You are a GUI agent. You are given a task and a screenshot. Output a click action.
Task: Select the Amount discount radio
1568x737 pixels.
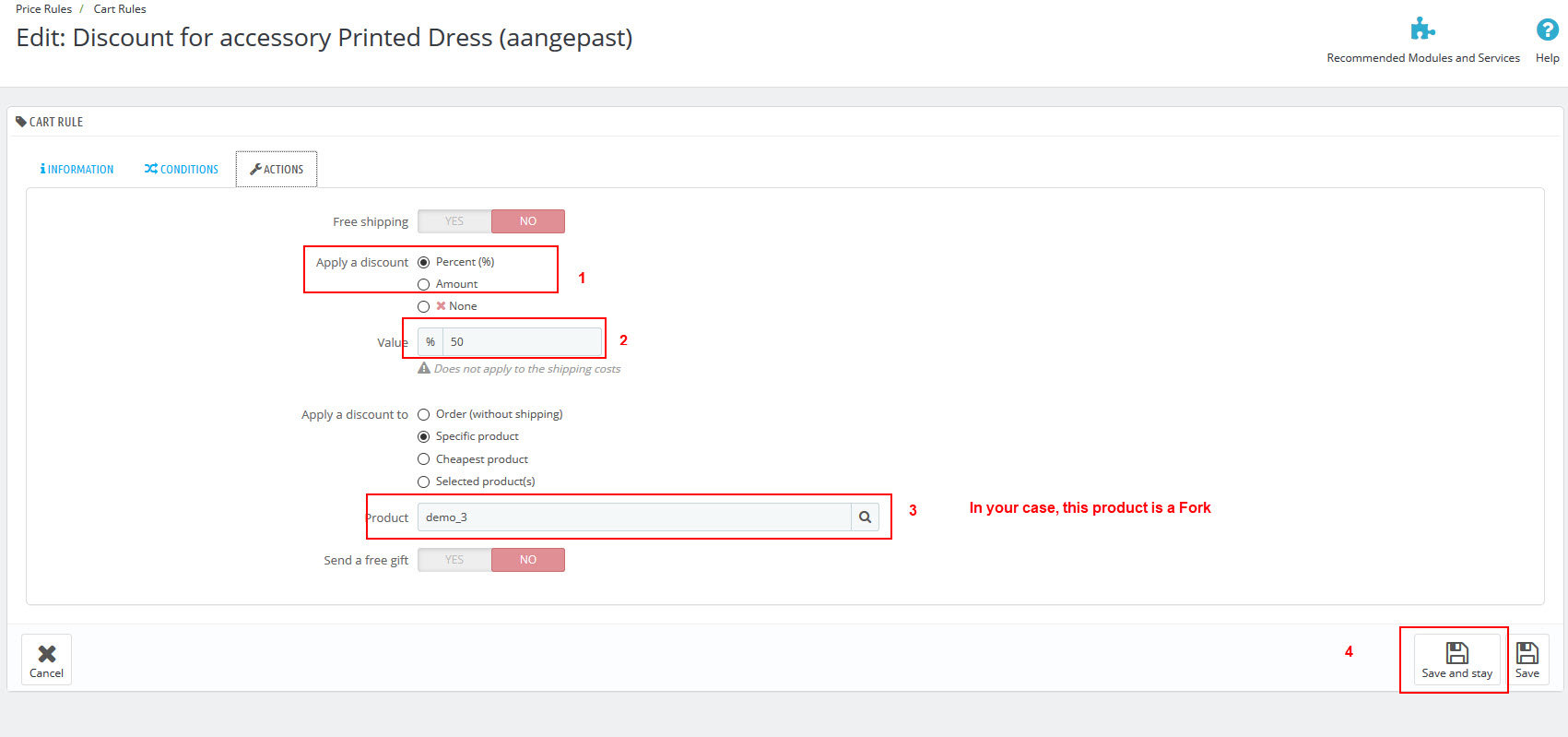[x=424, y=285]
